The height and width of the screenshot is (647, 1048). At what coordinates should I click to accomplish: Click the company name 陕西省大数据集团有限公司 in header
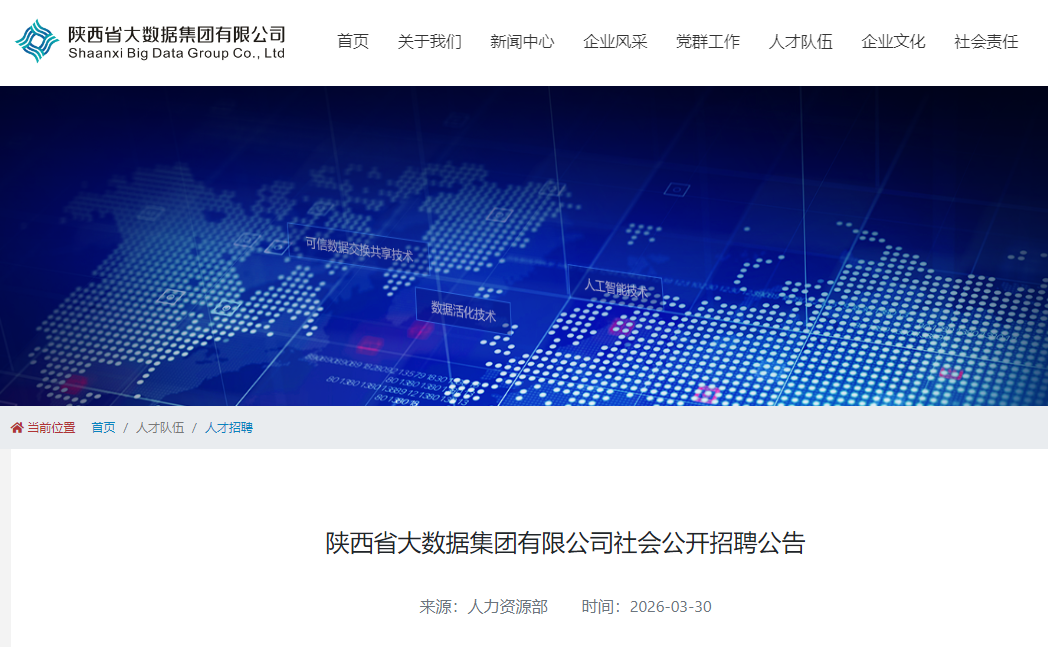pos(177,34)
